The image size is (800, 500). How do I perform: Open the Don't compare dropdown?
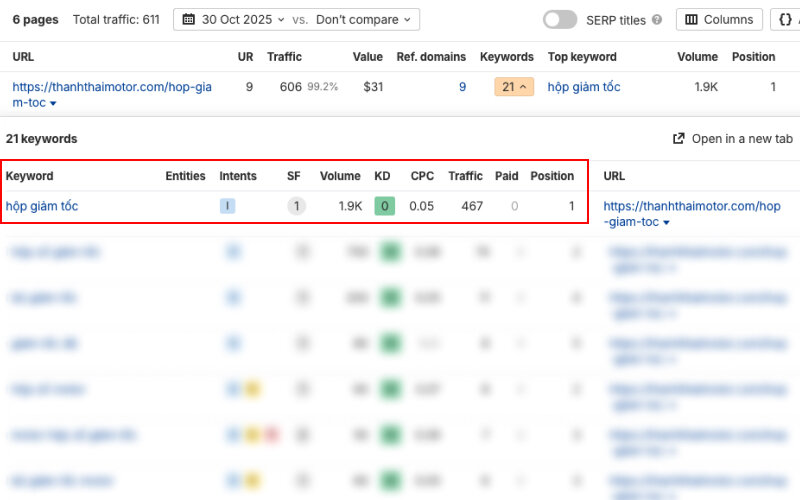[363, 20]
